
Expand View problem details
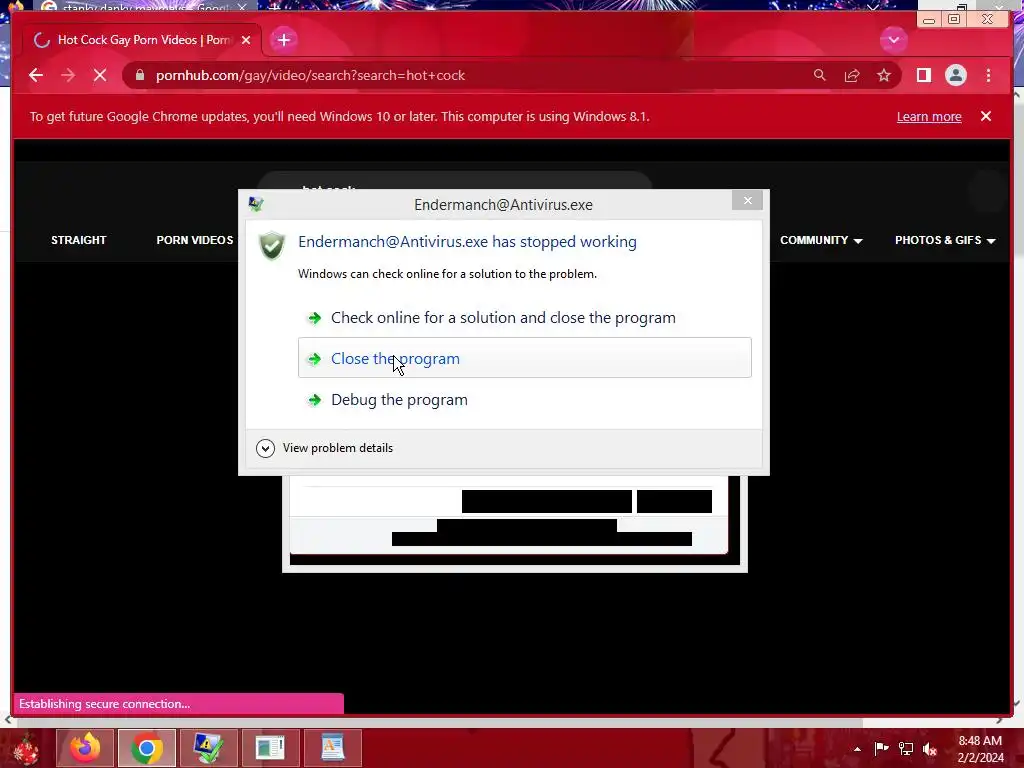325,448
